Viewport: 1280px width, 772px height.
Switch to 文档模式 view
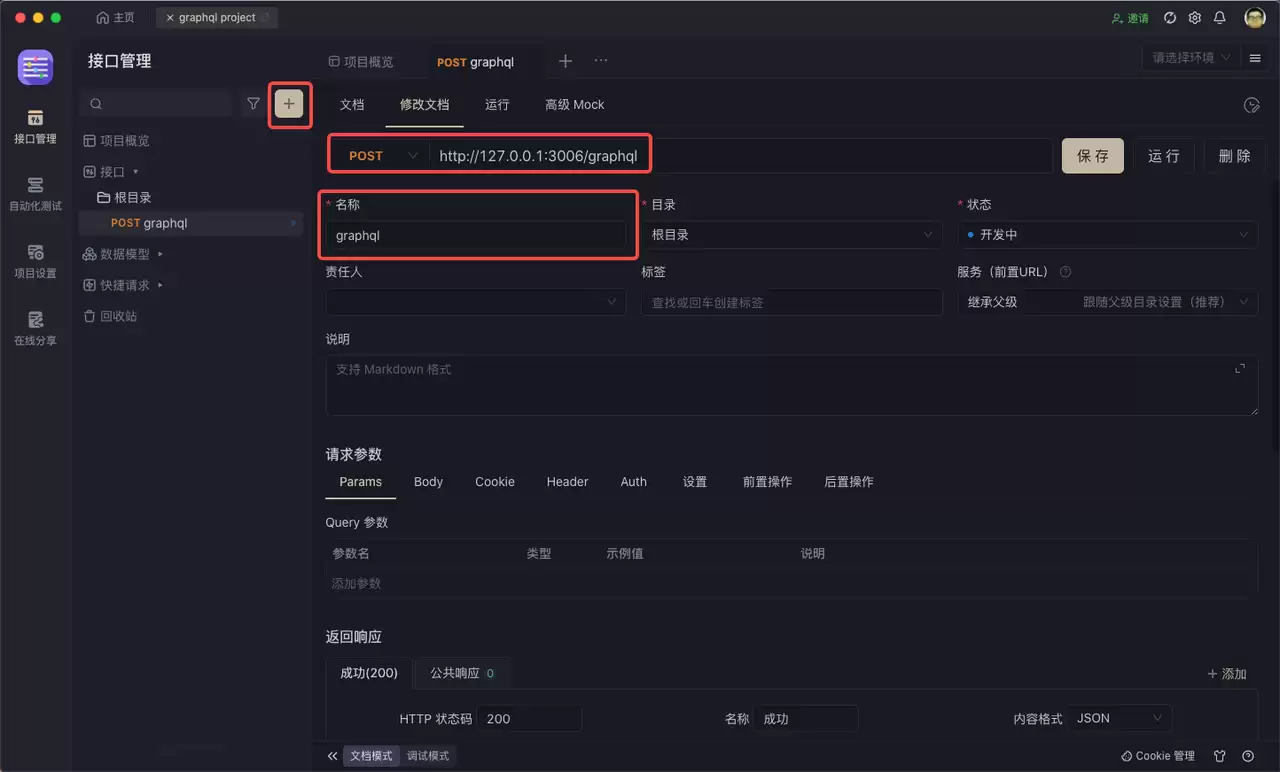pos(371,756)
